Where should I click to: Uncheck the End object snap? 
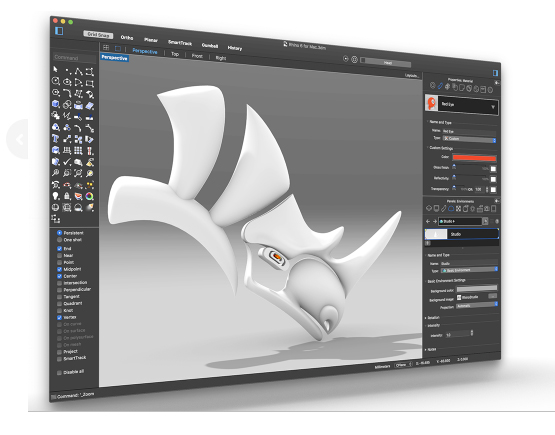(x=59, y=248)
